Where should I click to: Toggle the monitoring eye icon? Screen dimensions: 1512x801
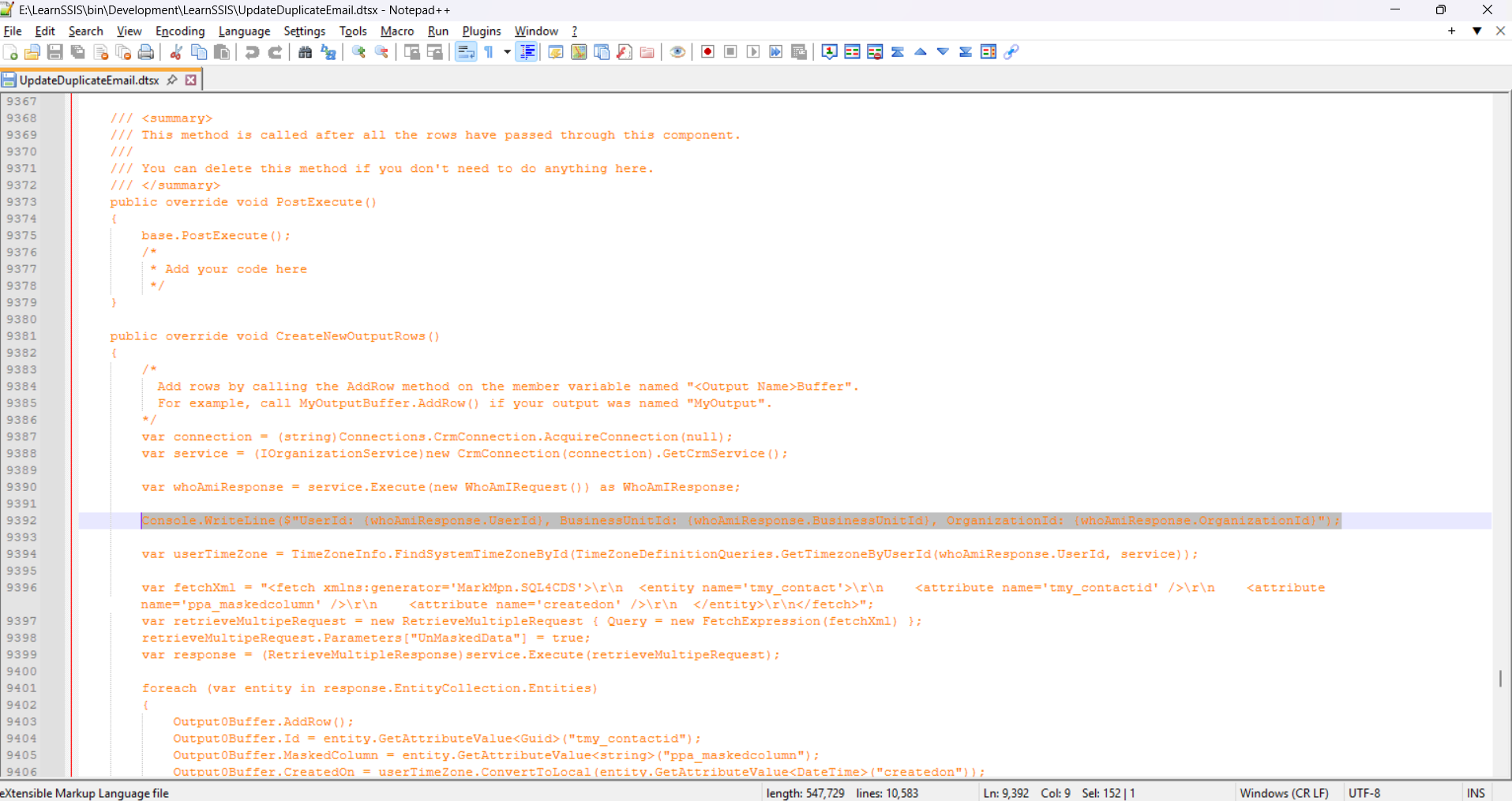[x=677, y=52]
